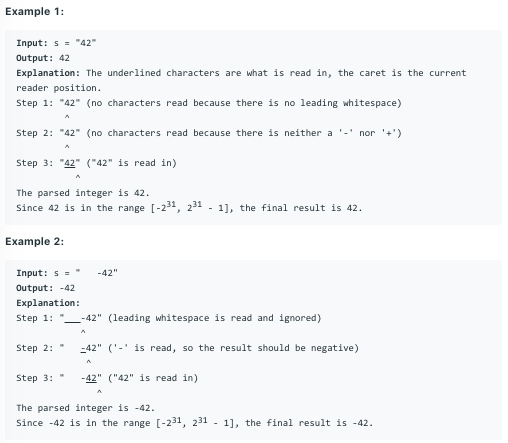Screen dimensions: 508x443
Task: Click the Input label in Example 1
Action: [x=32, y=43]
